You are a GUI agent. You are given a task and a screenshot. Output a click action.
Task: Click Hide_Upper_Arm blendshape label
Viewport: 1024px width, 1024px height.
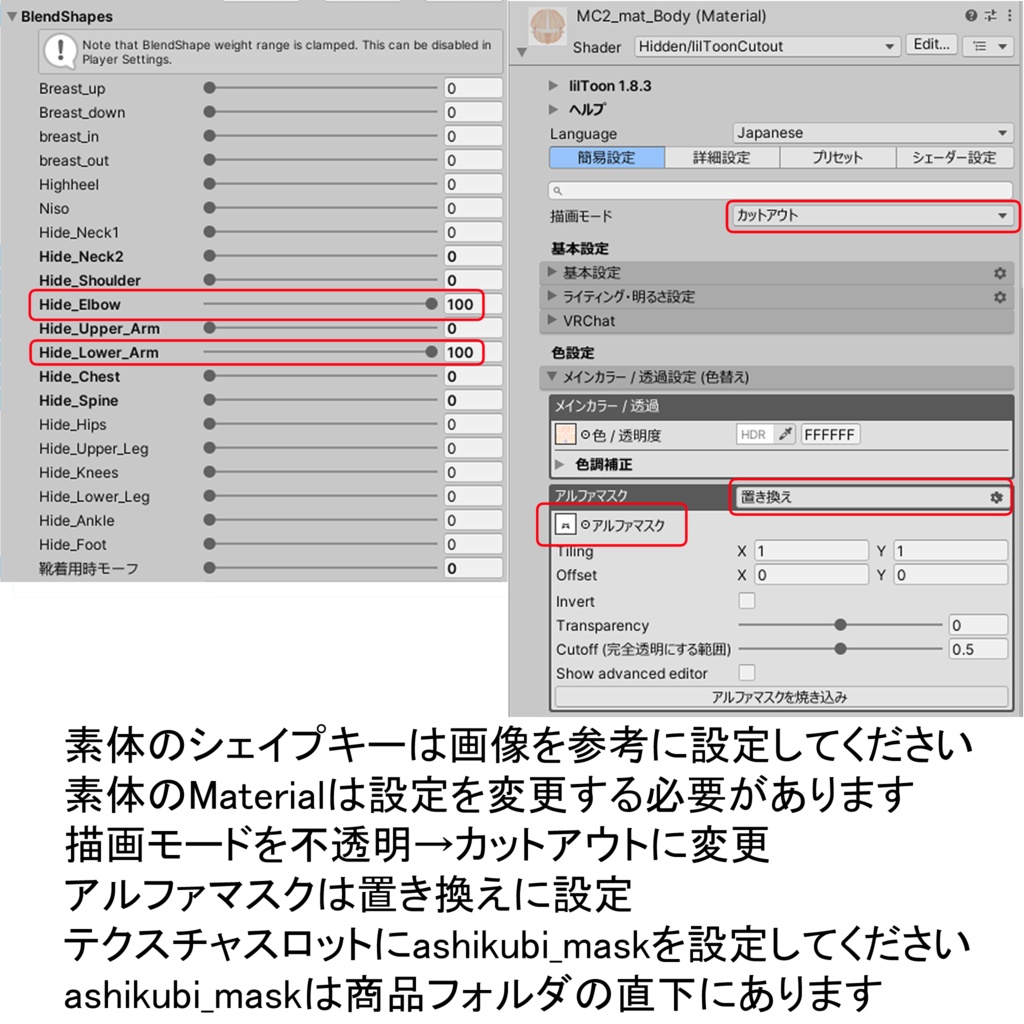click(99, 328)
